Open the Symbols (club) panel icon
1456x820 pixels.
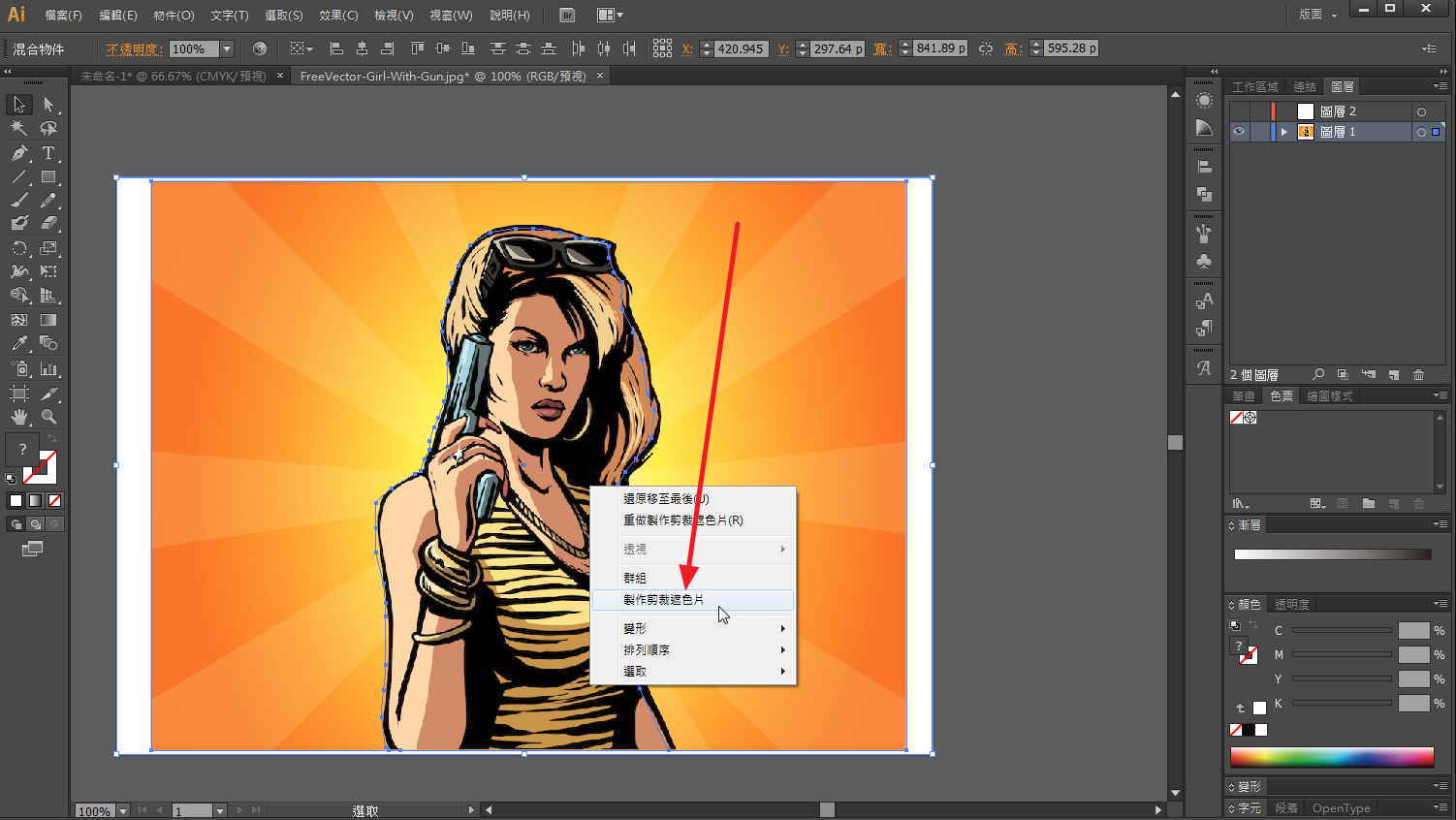tap(1204, 261)
